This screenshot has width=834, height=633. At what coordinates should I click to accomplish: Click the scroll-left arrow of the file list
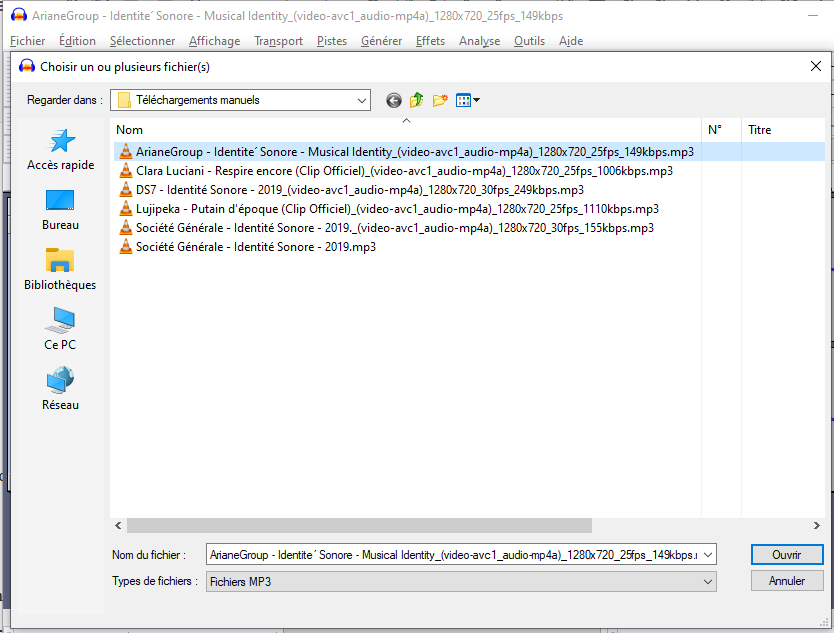pos(118,526)
